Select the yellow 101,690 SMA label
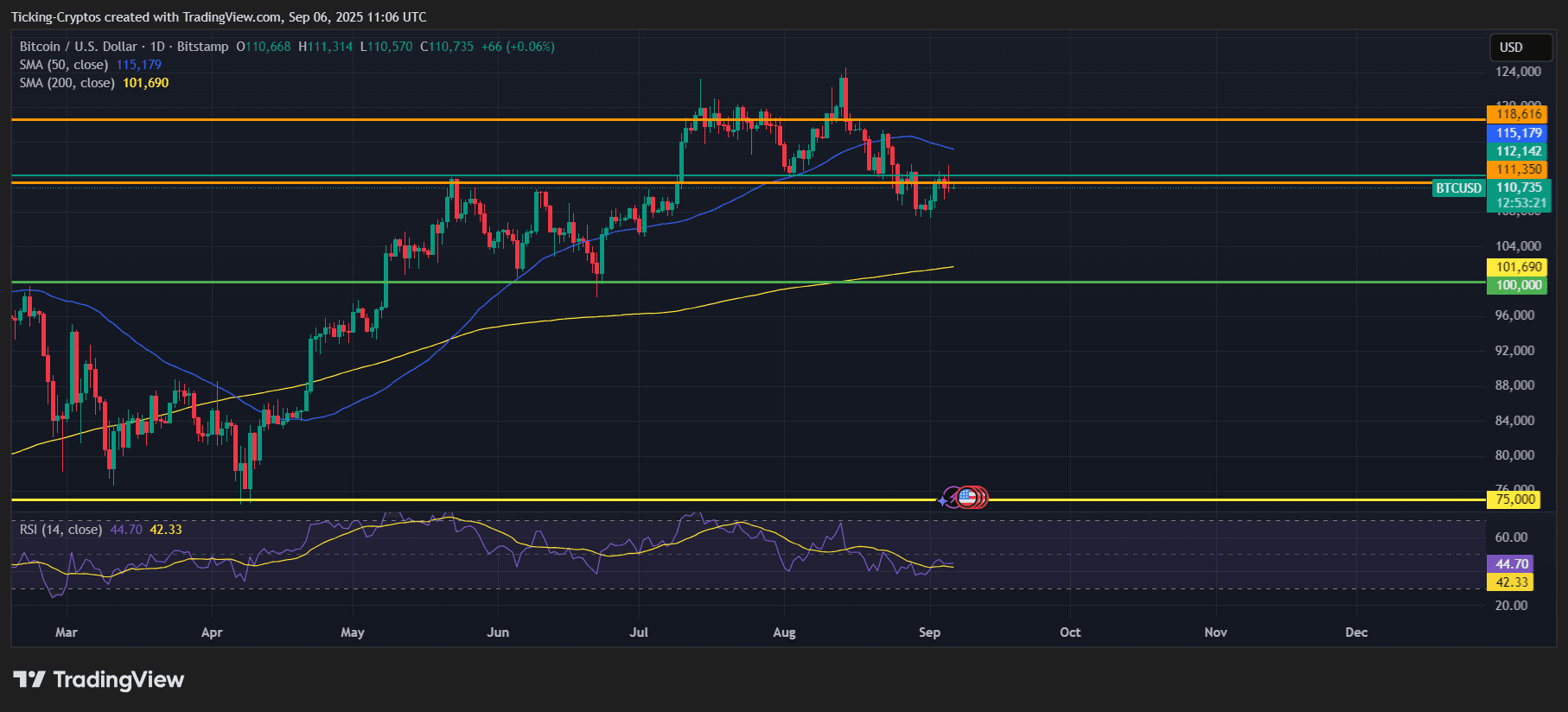Image resolution: width=1568 pixels, height=712 pixels. click(1518, 267)
